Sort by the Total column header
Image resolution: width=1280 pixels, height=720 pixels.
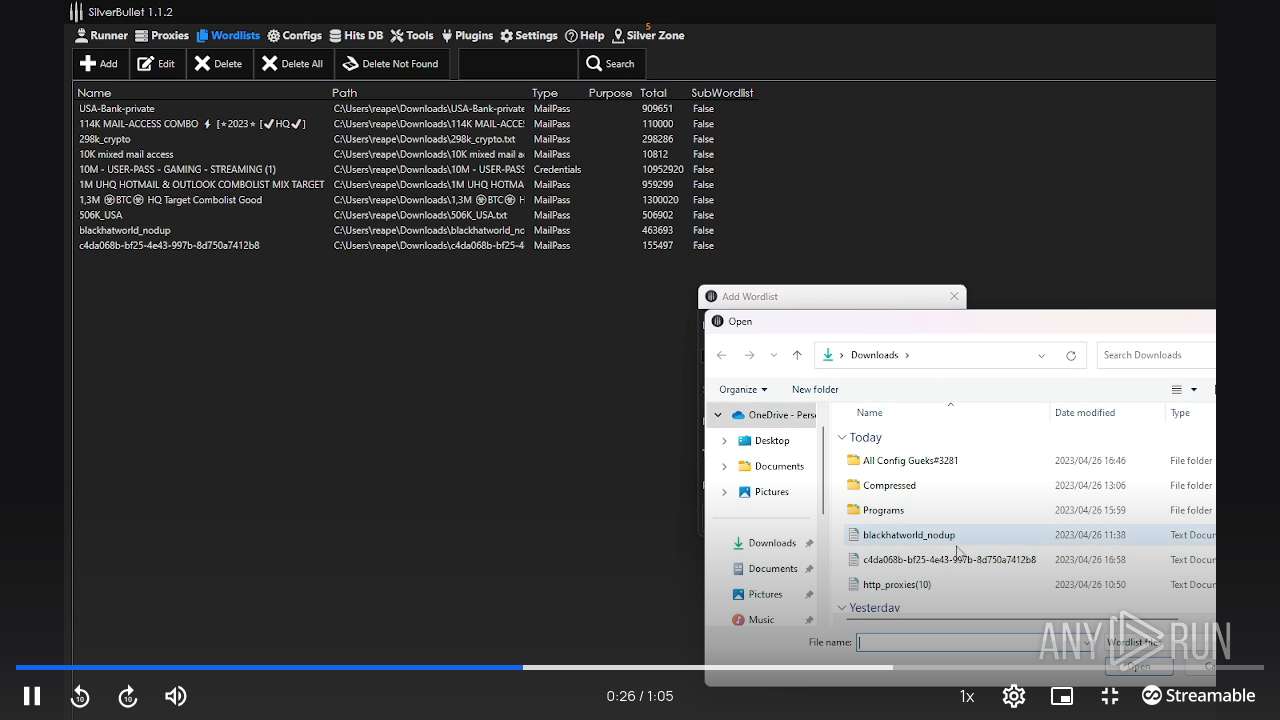tap(653, 93)
